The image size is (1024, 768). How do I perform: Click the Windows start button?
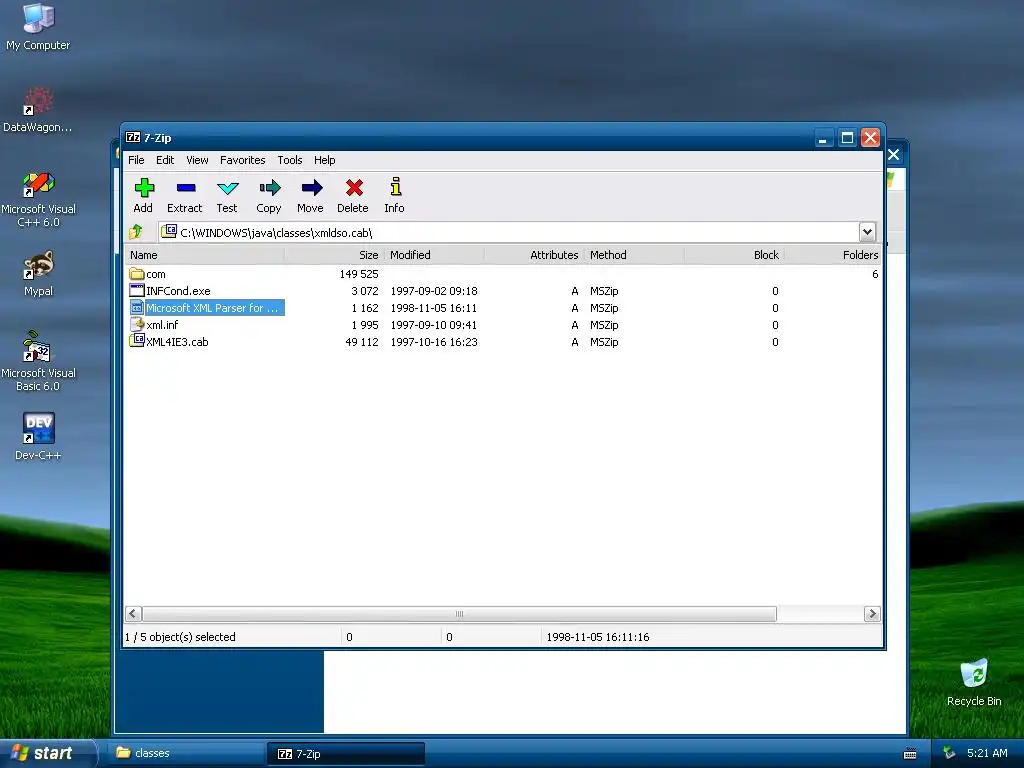click(x=48, y=753)
